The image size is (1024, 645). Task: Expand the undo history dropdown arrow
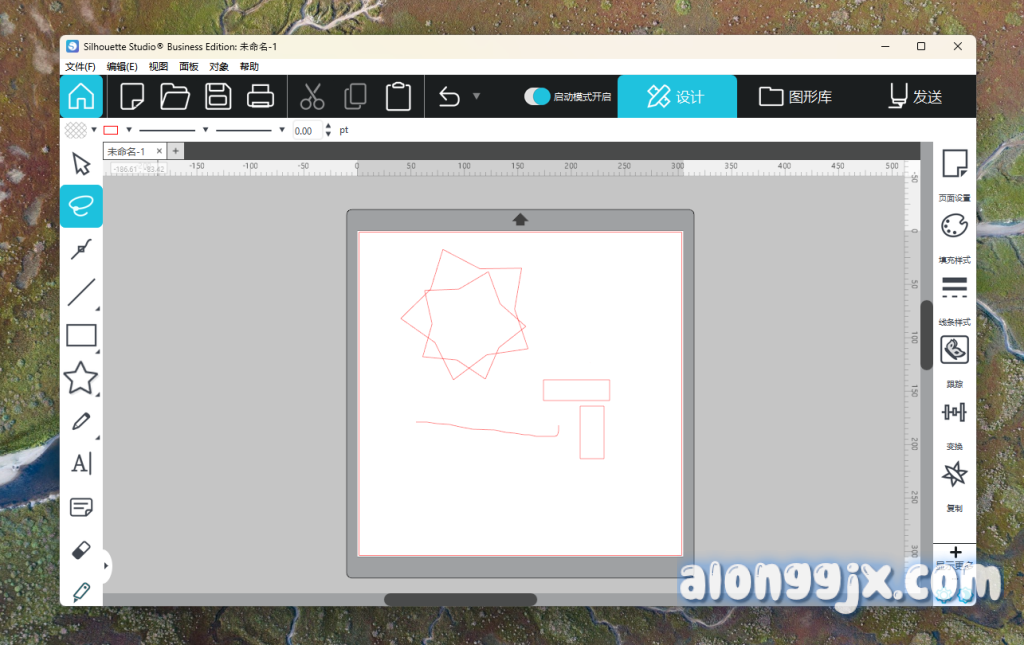click(x=477, y=97)
